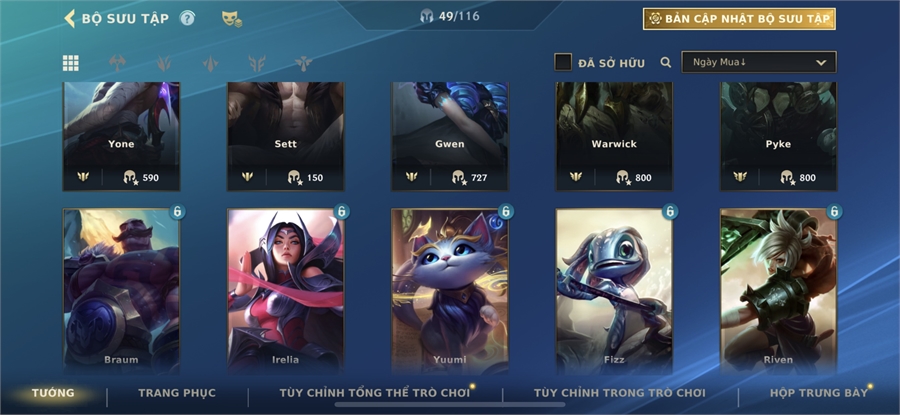
Task: Click the search magnifier icon
Action: point(666,63)
